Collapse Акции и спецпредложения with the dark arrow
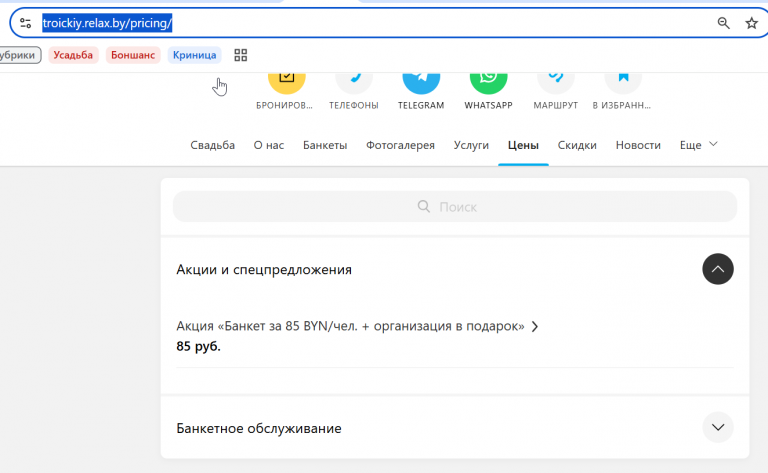The image size is (768, 473). [718, 269]
